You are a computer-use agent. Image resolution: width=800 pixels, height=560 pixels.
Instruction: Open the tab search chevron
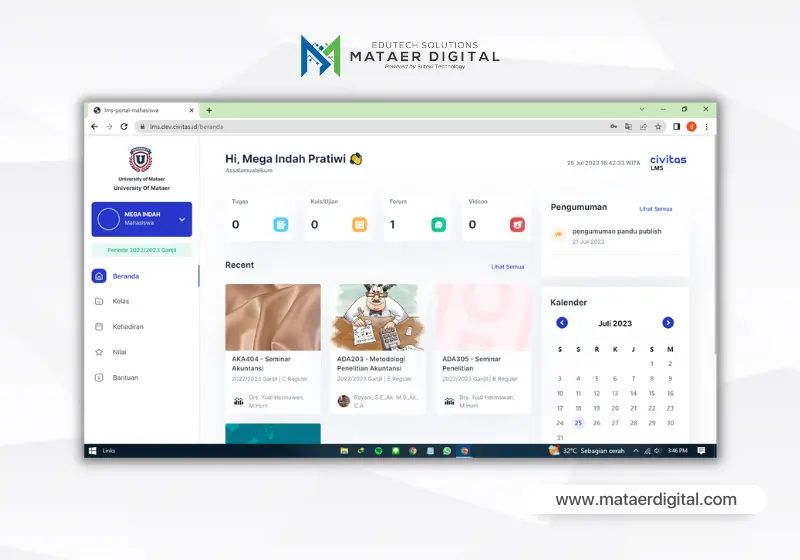coord(642,109)
